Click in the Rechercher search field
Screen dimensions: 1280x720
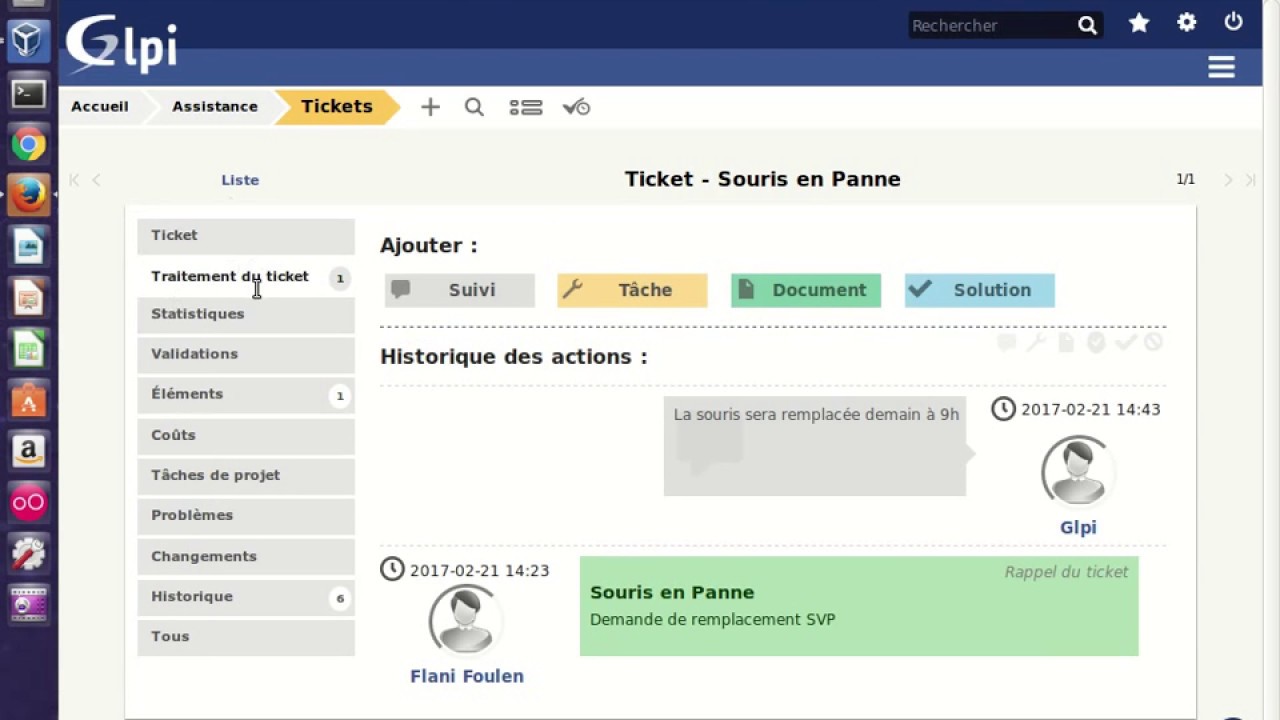[x=990, y=26]
